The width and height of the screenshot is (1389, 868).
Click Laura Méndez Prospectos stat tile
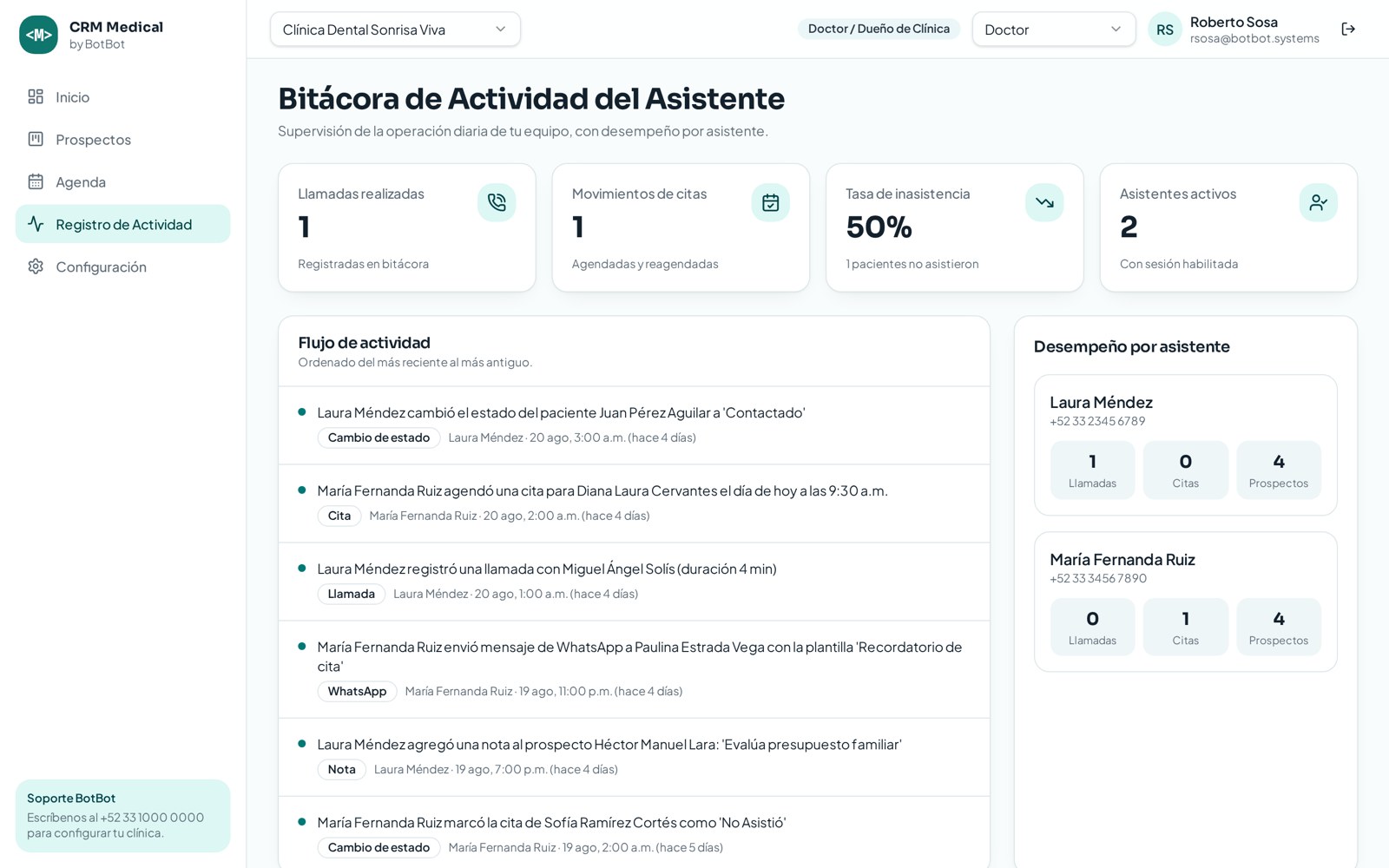[1278, 470]
